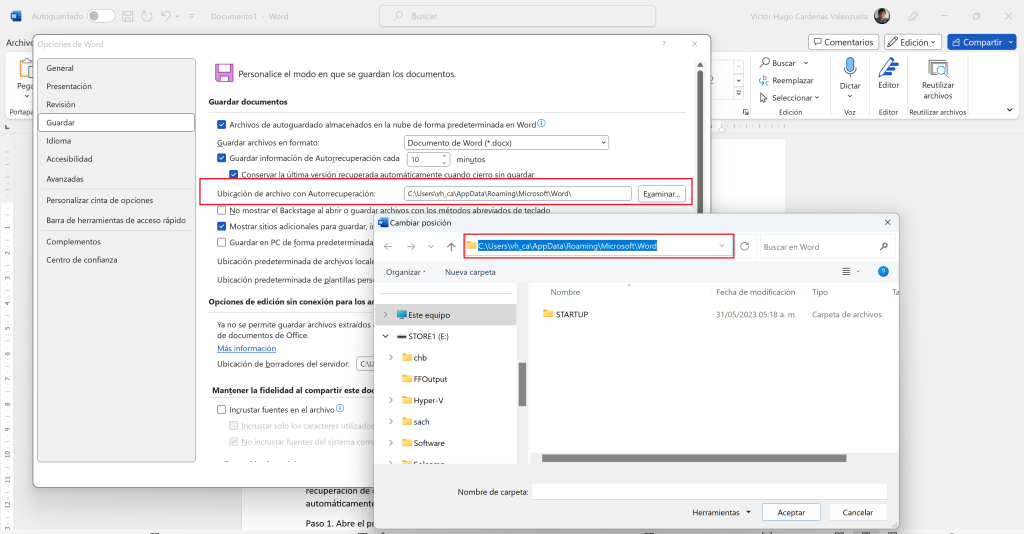Toggle Incrustar fuentes en el archivo
The image size is (1024, 534).
[x=221, y=409]
